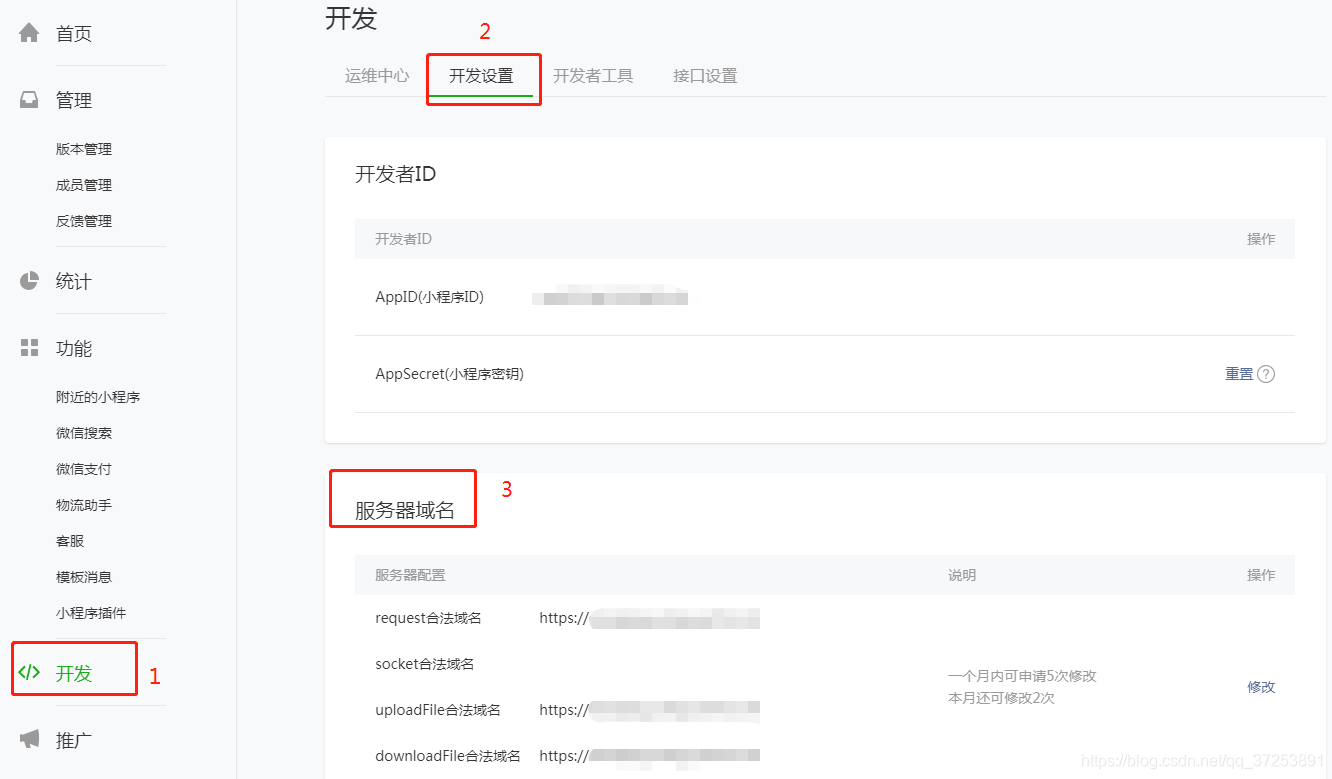Open 功能 section
Viewport: 1332px width, 779px height.
(74, 349)
